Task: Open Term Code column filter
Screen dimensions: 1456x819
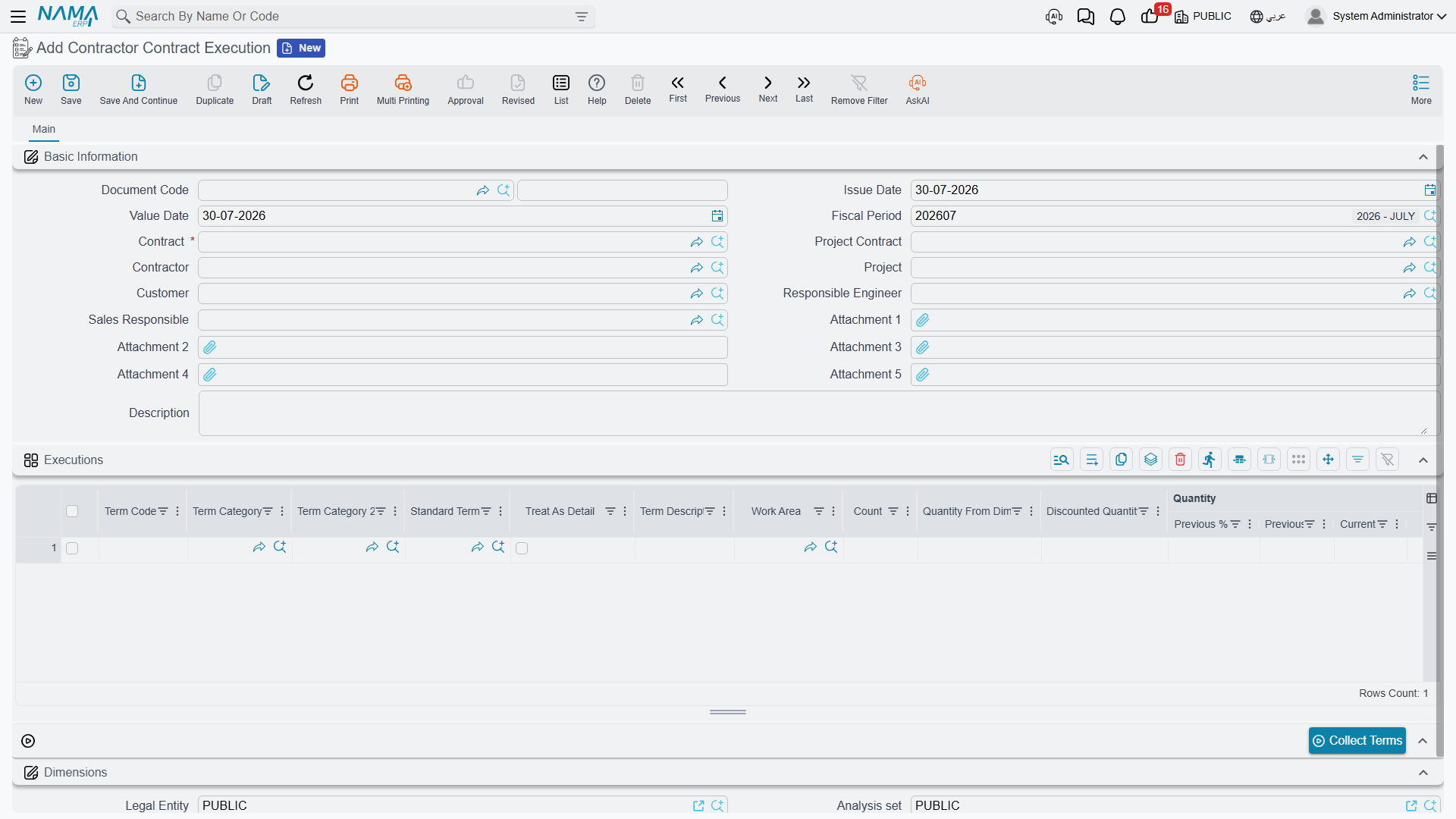Action: (163, 512)
